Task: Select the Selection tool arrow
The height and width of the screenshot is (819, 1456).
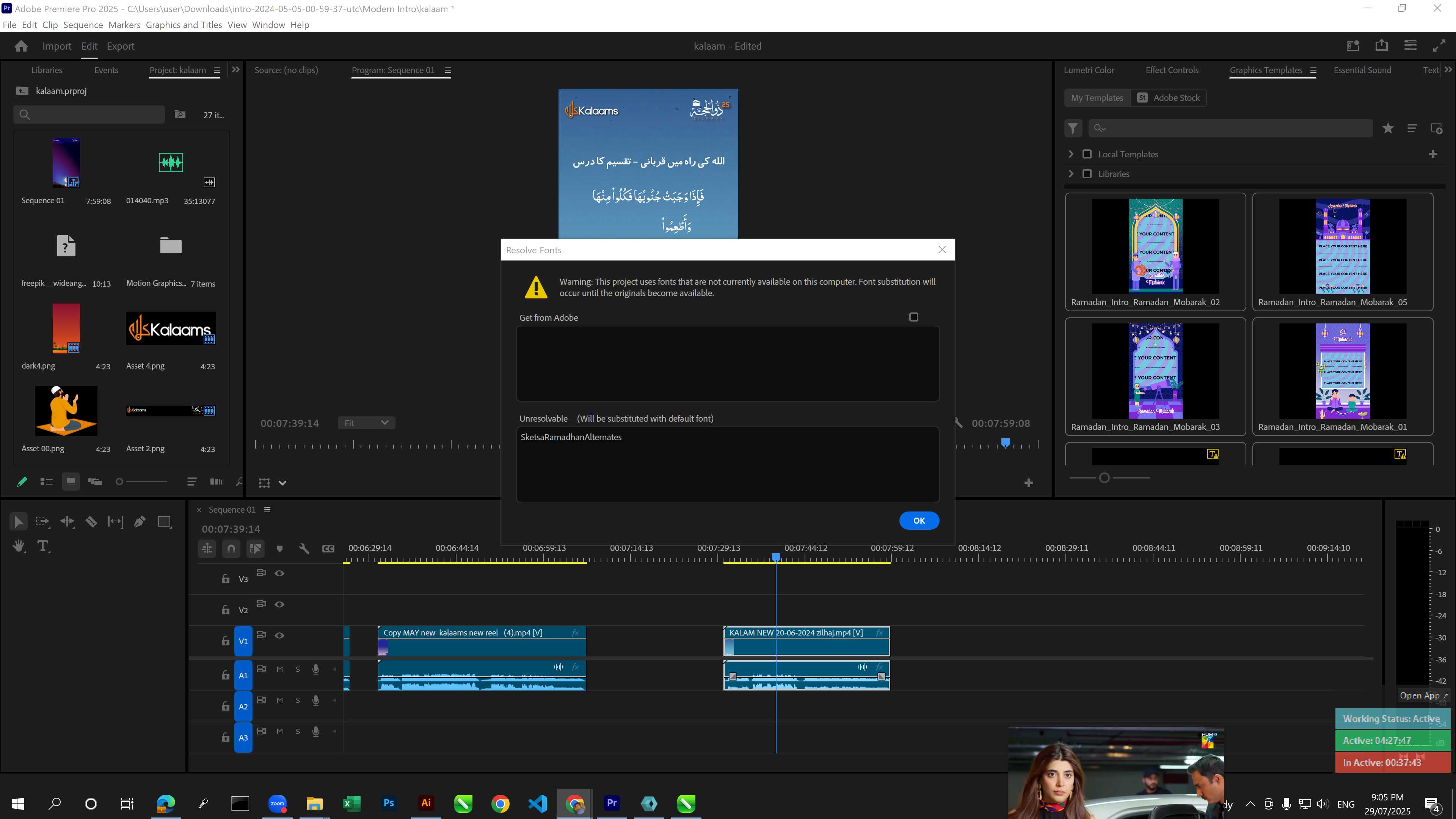Action: [18, 521]
